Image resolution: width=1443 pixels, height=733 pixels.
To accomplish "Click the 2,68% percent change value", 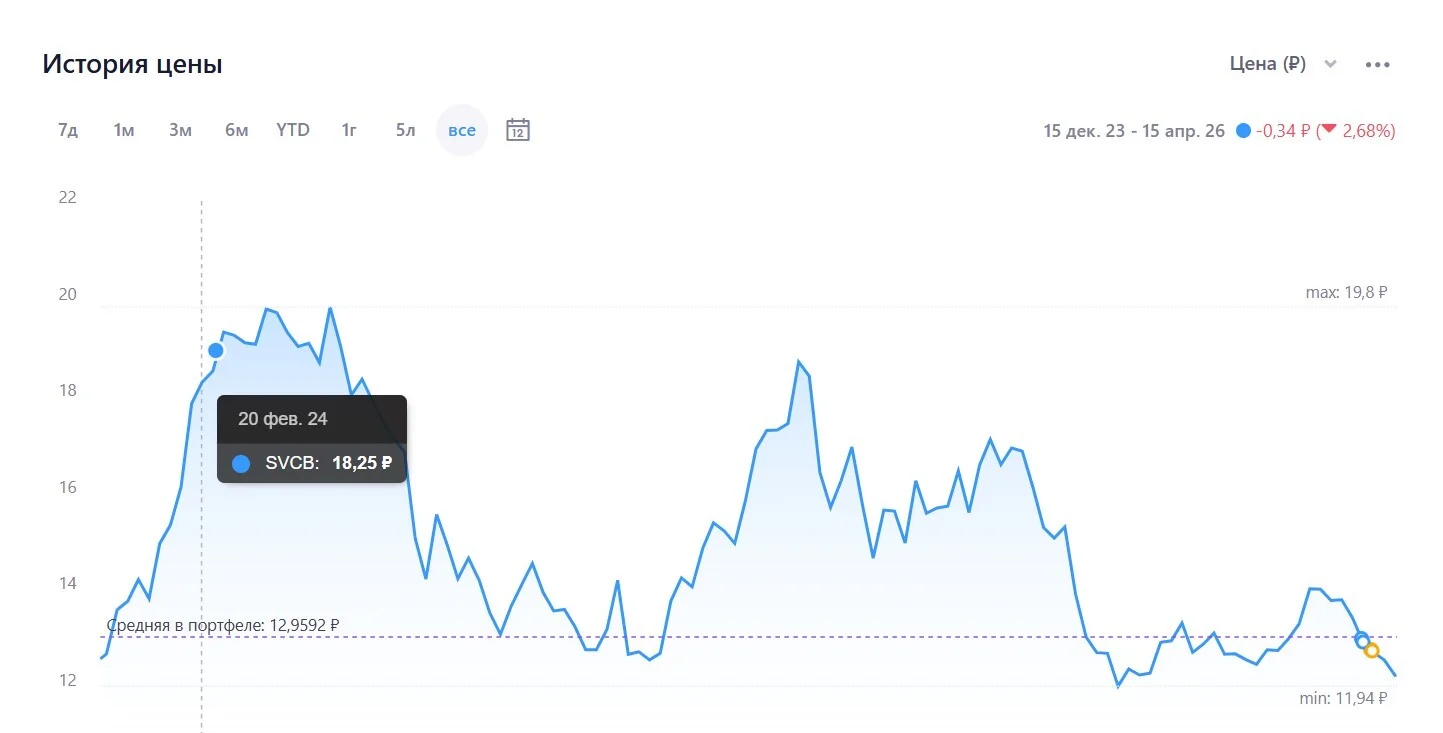I will coord(1366,131).
